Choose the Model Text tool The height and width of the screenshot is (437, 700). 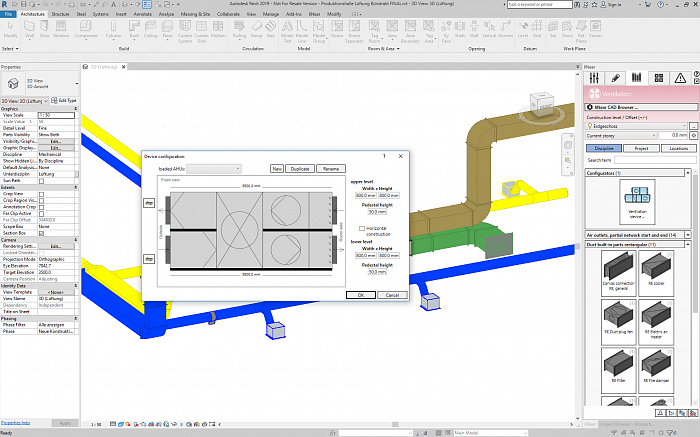[x=287, y=31]
